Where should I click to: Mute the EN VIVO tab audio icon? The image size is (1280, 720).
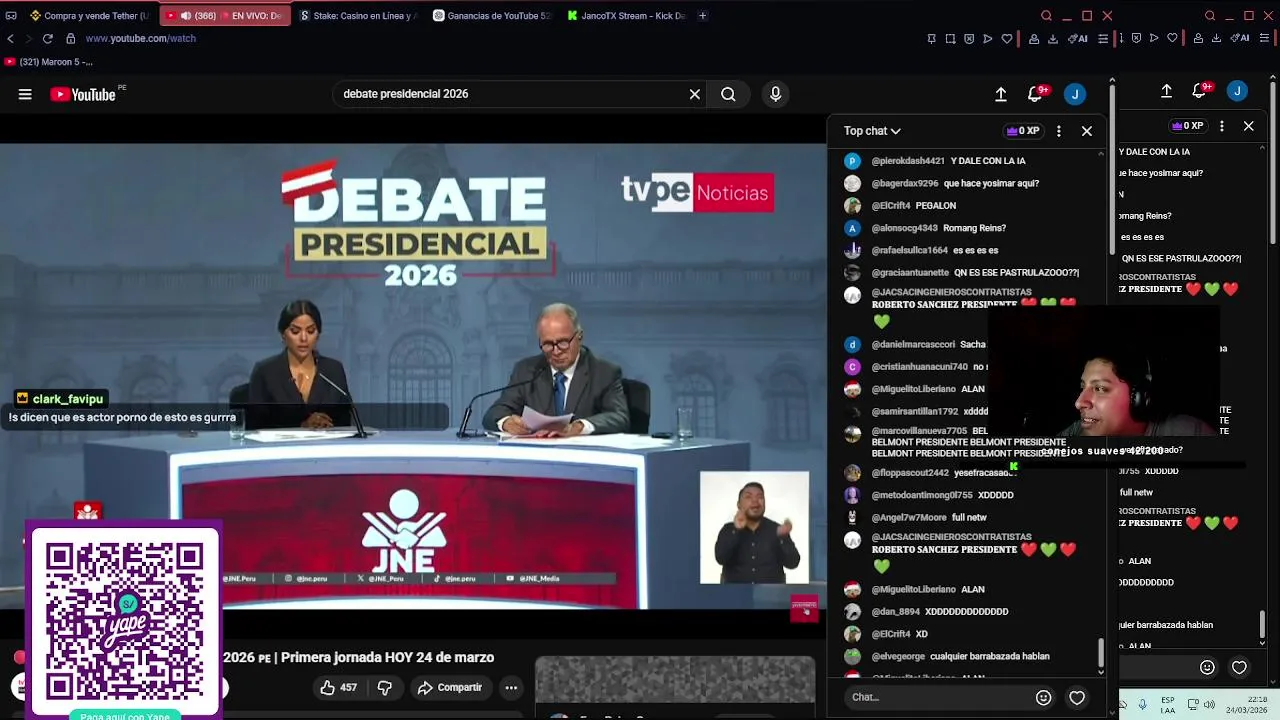click(x=186, y=15)
